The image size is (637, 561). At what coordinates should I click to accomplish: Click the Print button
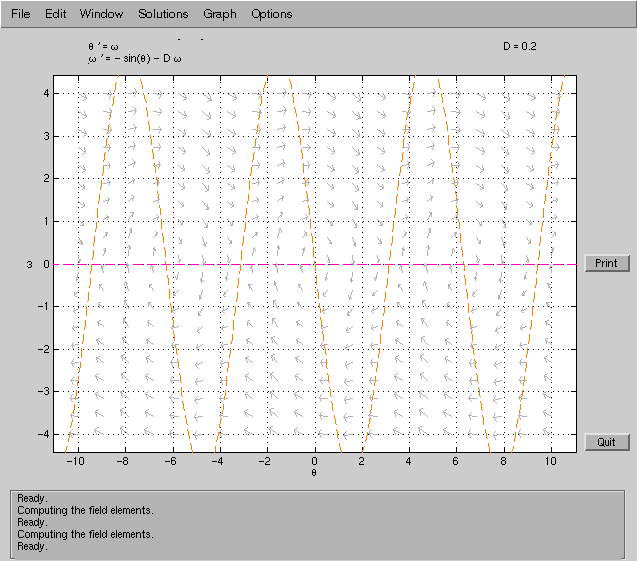(x=607, y=263)
